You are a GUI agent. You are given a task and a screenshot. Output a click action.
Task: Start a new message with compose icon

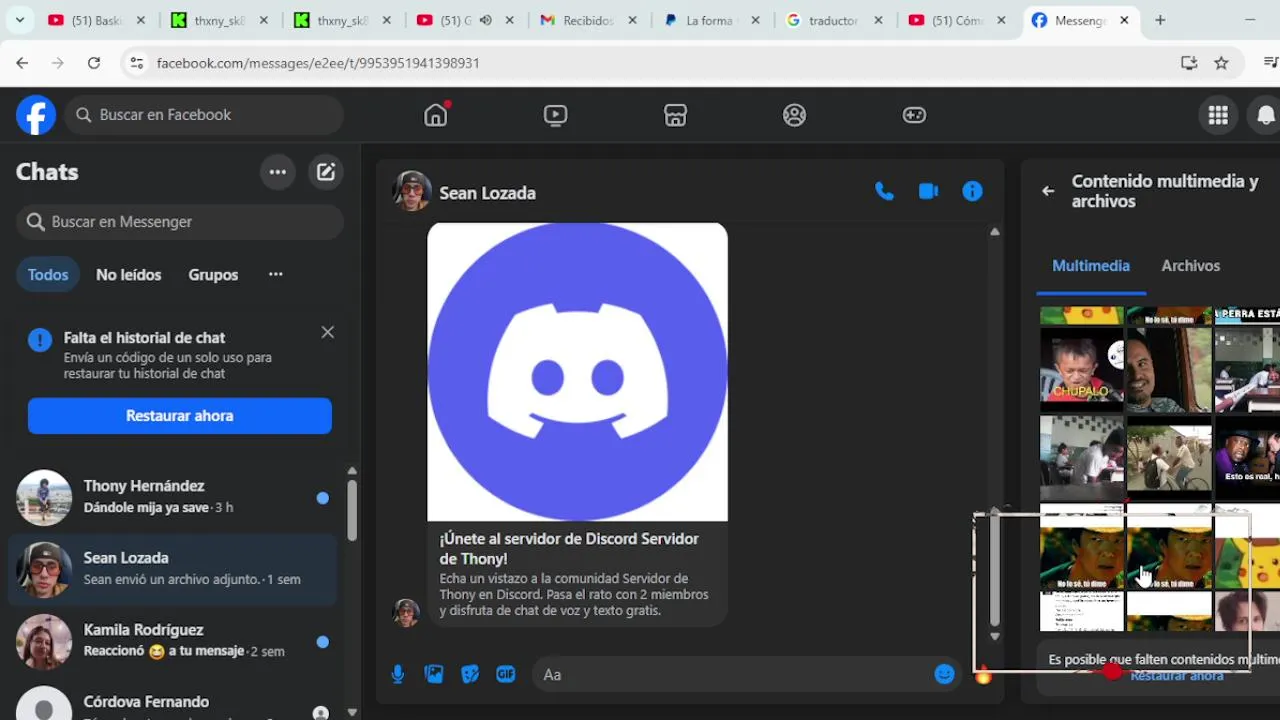(x=326, y=172)
